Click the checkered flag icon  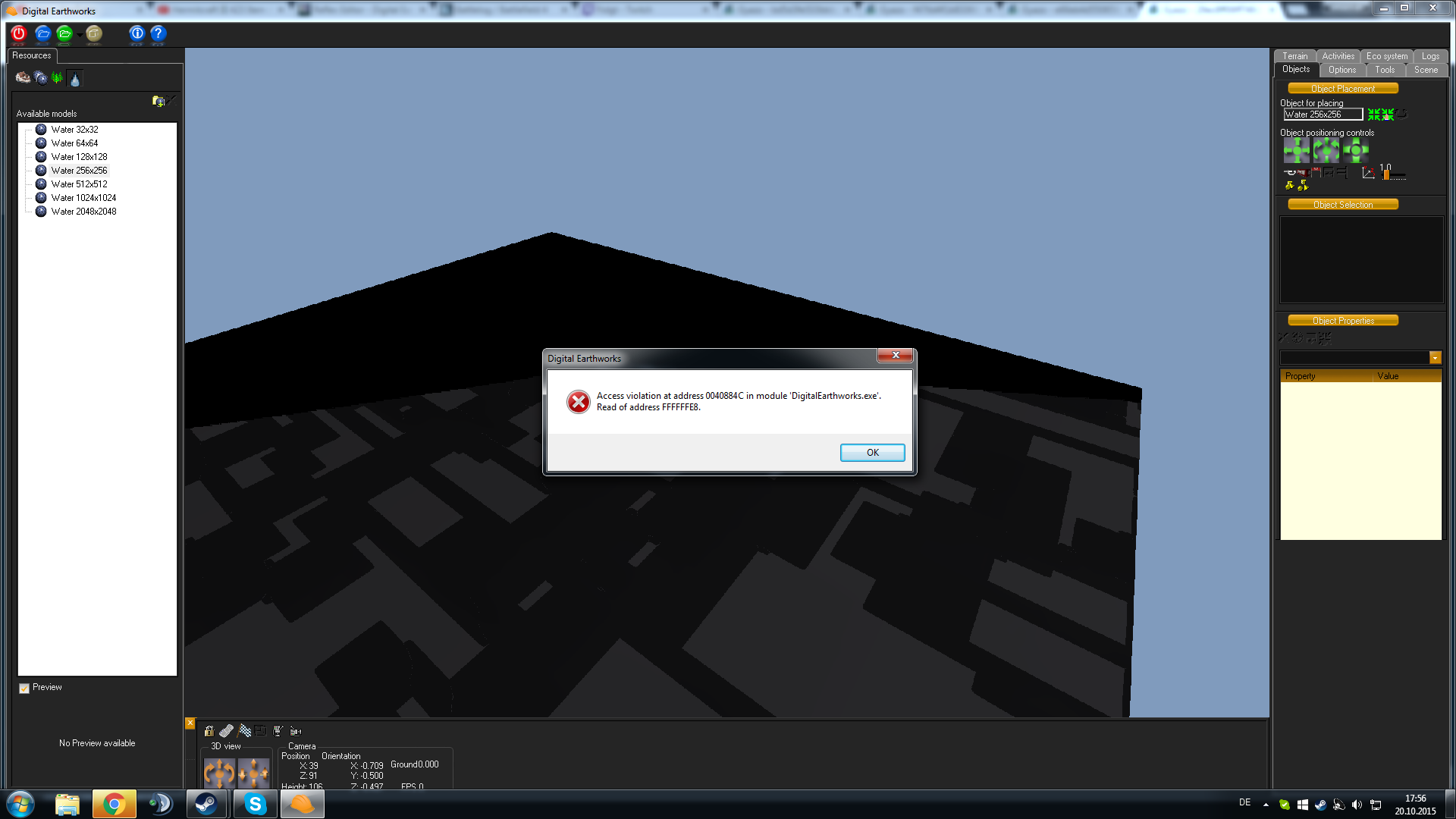245,731
